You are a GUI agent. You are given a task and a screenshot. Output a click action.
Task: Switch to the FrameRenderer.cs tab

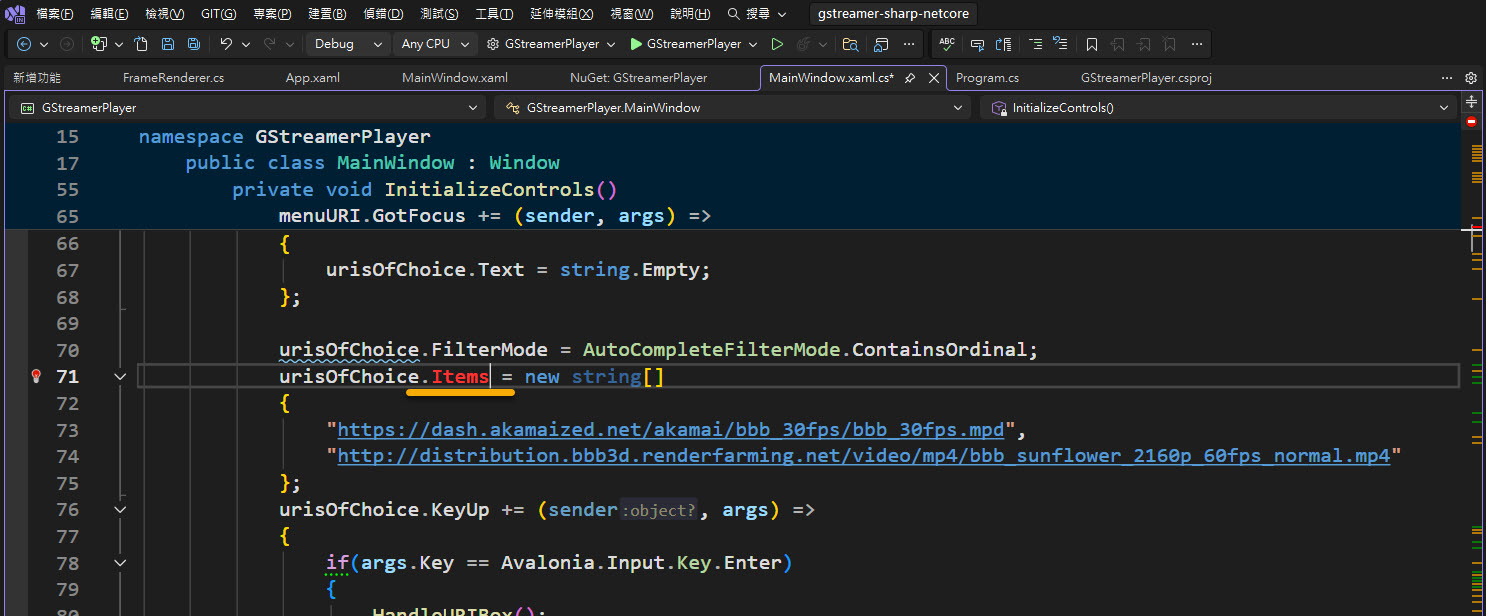(x=173, y=78)
